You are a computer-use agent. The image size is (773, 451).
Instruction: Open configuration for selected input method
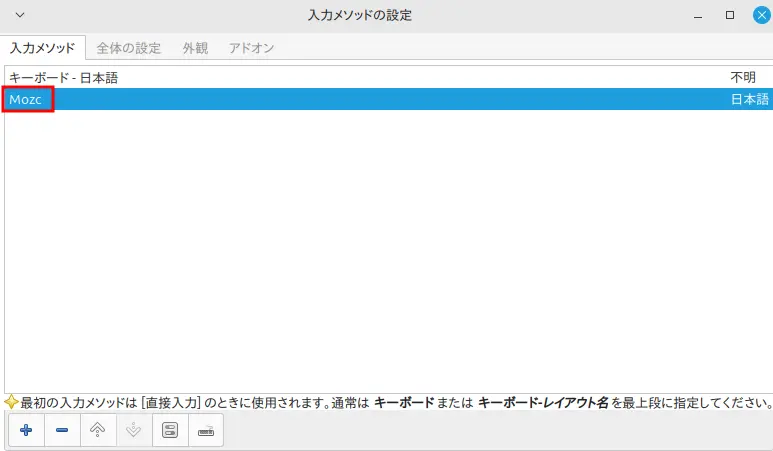(170, 430)
